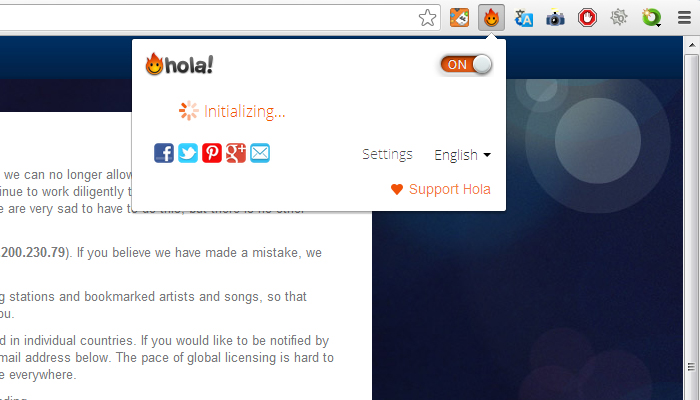Click the orange map extension icon
The image size is (700, 400).
pyautogui.click(x=459, y=18)
